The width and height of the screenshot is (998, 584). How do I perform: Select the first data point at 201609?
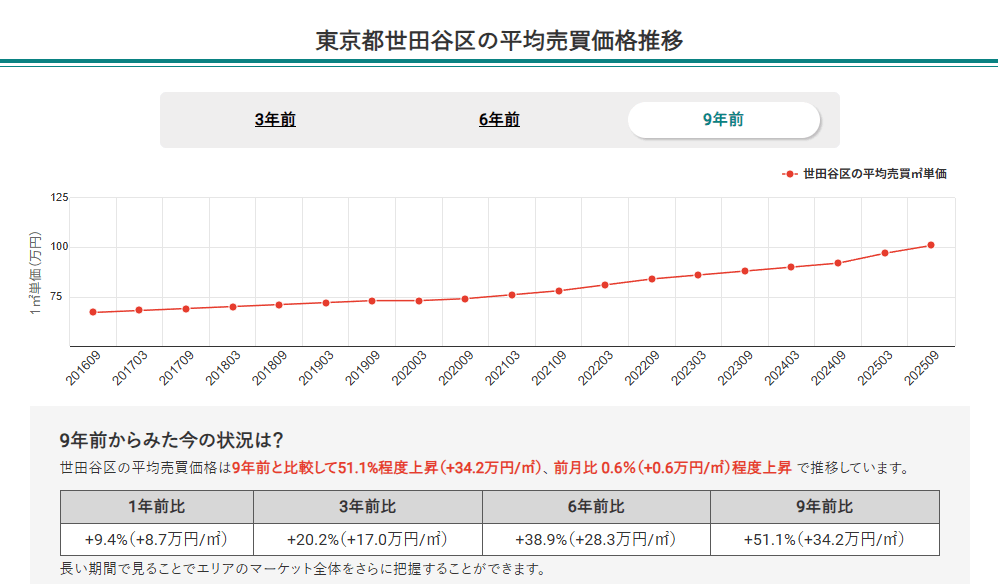91,312
